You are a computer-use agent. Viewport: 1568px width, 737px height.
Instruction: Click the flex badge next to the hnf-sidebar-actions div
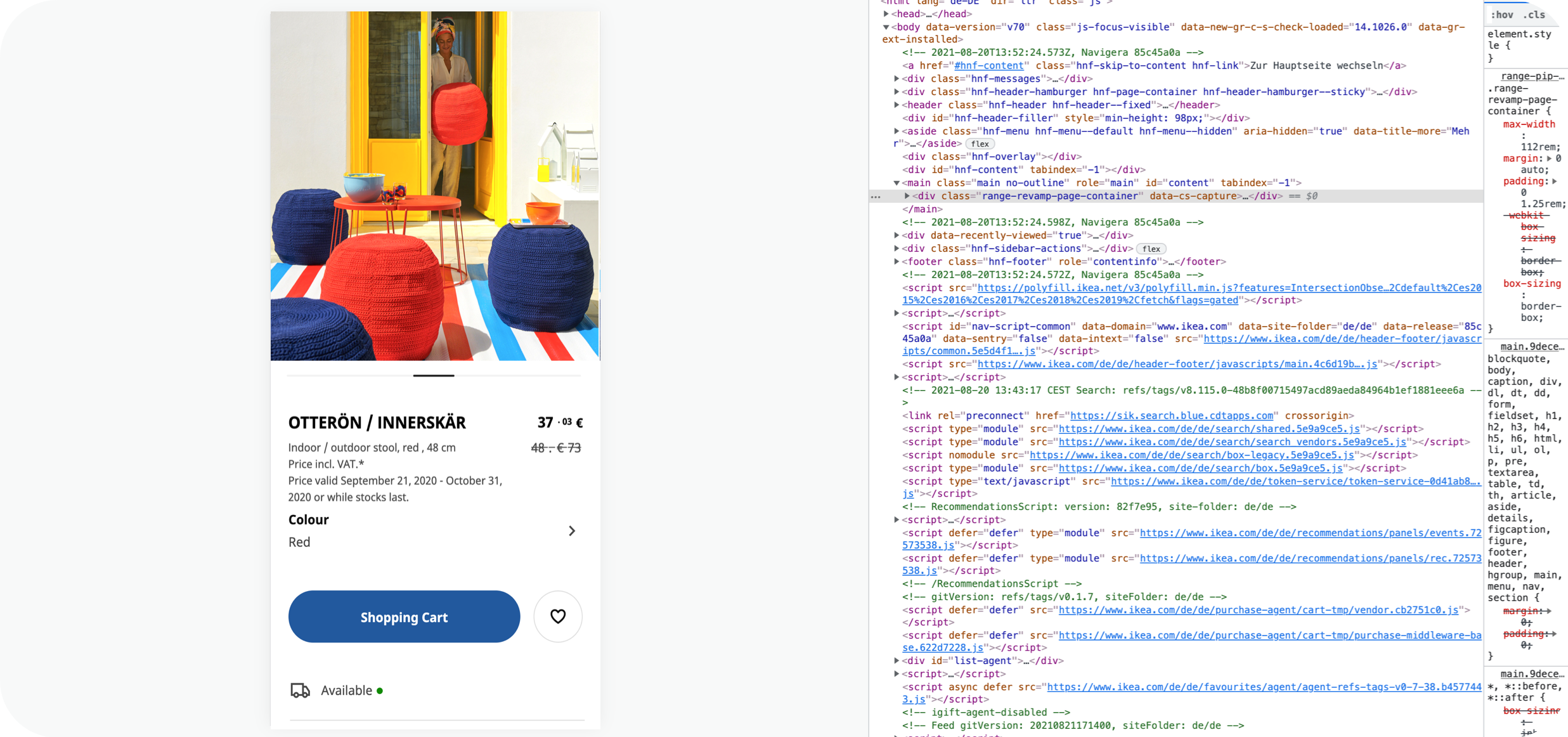1151,249
